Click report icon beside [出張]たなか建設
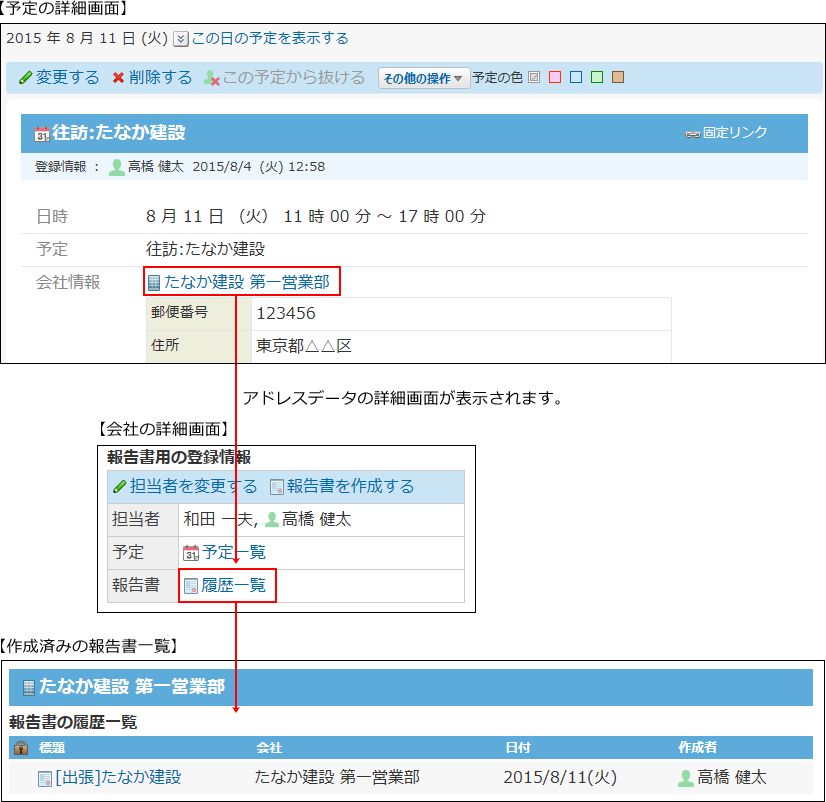This screenshot has width=826, height=802. tap(45, 779)
